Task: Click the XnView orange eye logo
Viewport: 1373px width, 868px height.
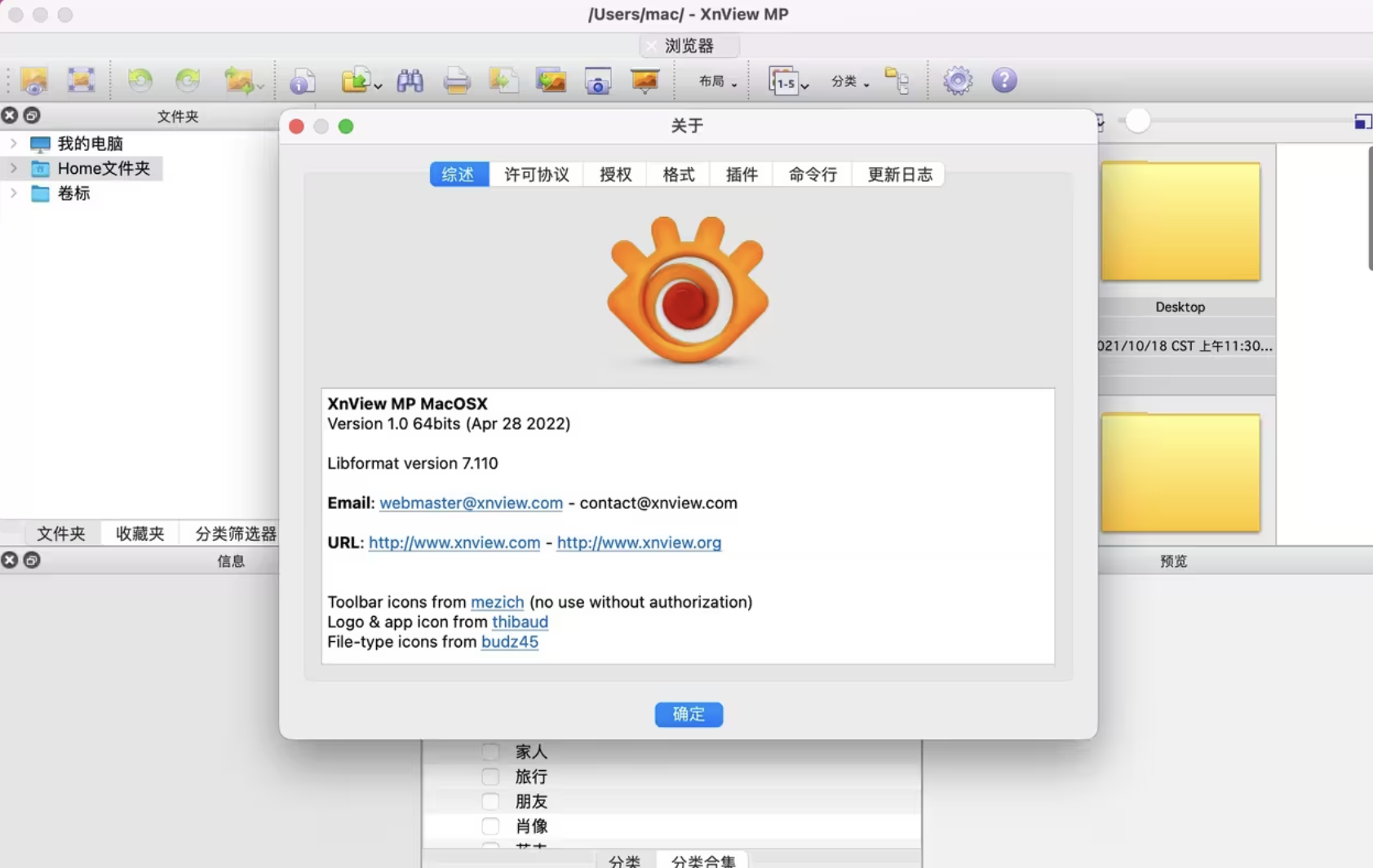Action: [x=688, y=290]
